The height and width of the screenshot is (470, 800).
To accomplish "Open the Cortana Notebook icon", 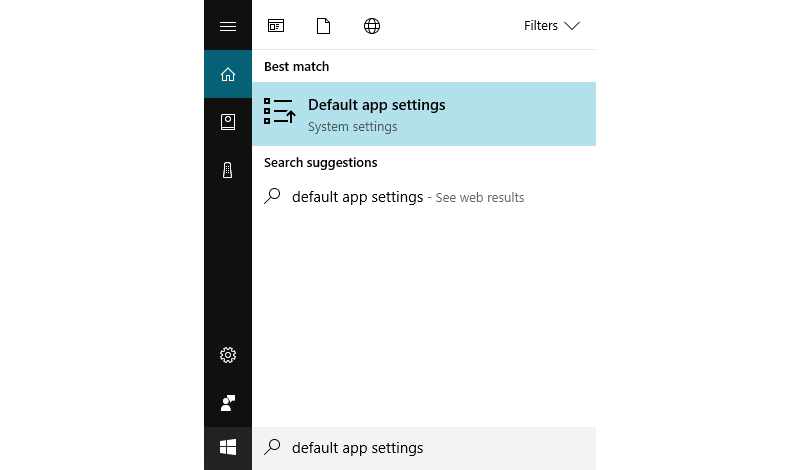I will click(228, 122).
